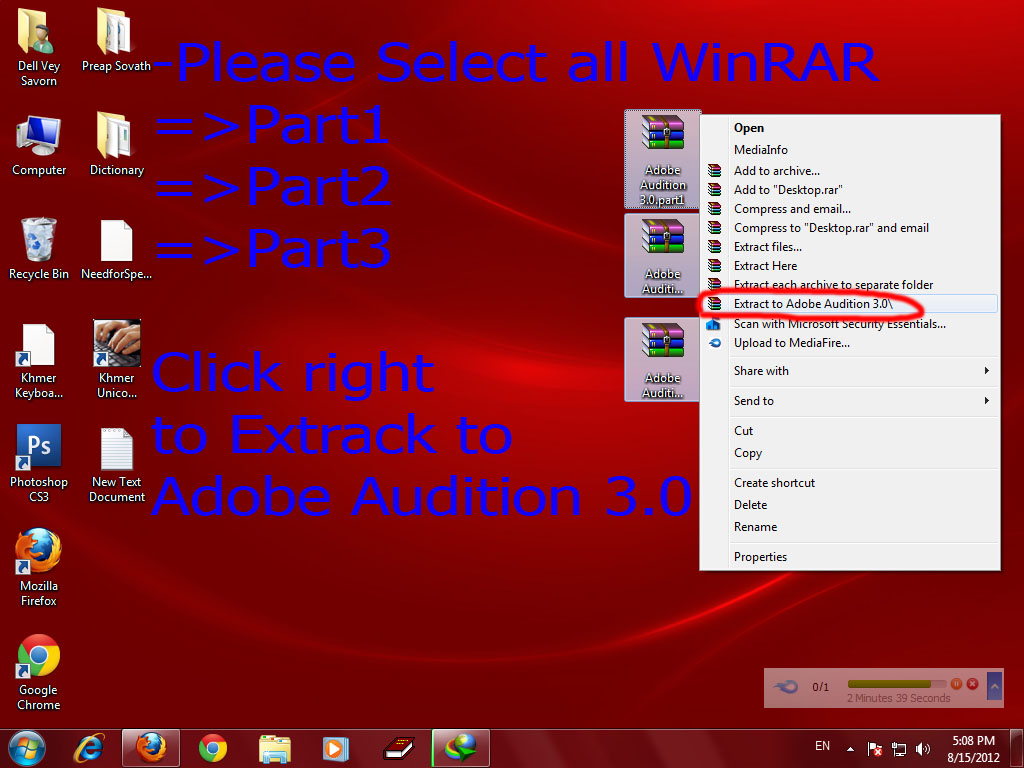
Task: Pause the MediaFire upload
Action: [x=956, y=684]
